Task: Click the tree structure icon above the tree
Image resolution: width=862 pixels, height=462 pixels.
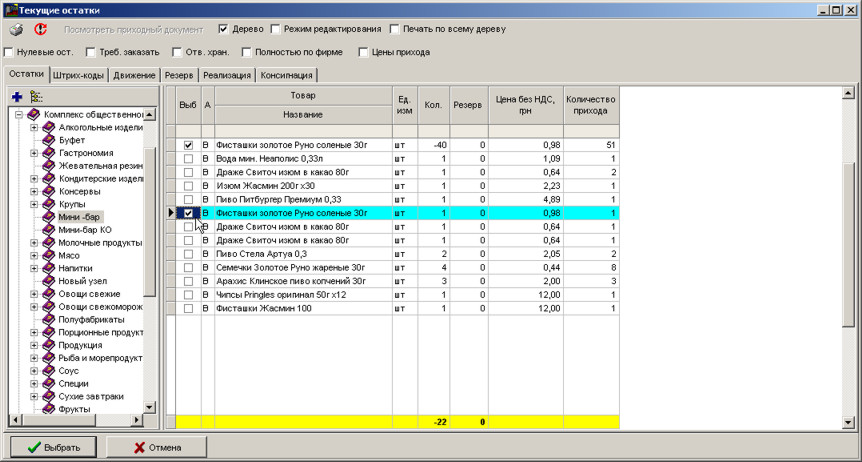Action: click(37, 97)
